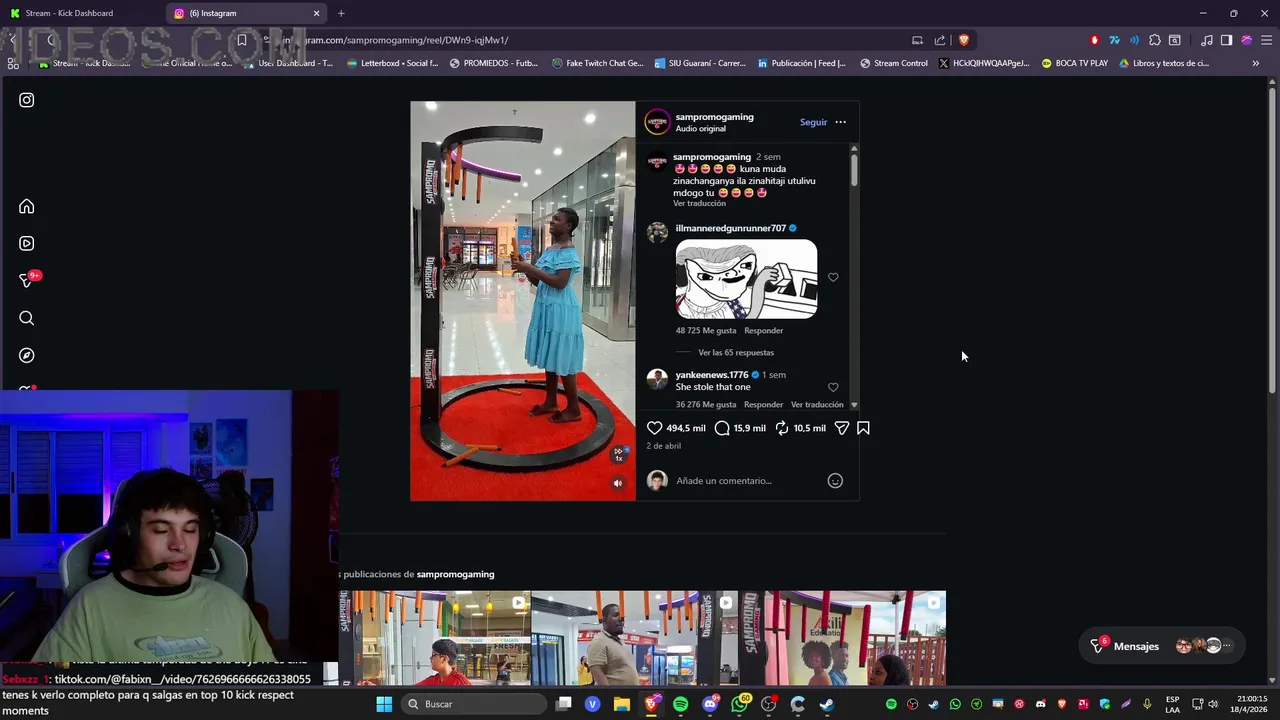
Task: Click the comments panel scrollbar thumb
Action: [854, 168]
